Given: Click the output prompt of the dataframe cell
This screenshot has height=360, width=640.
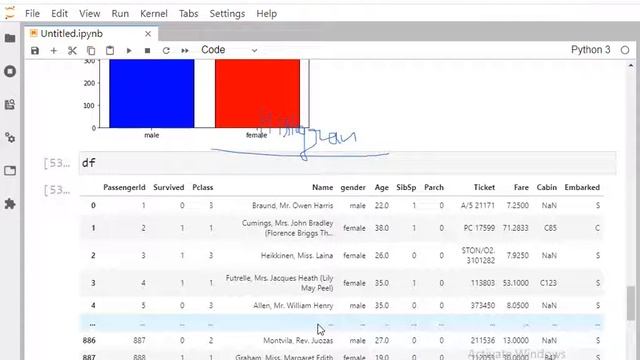Looking at the screenshot, I should click(x=57, y=190).
